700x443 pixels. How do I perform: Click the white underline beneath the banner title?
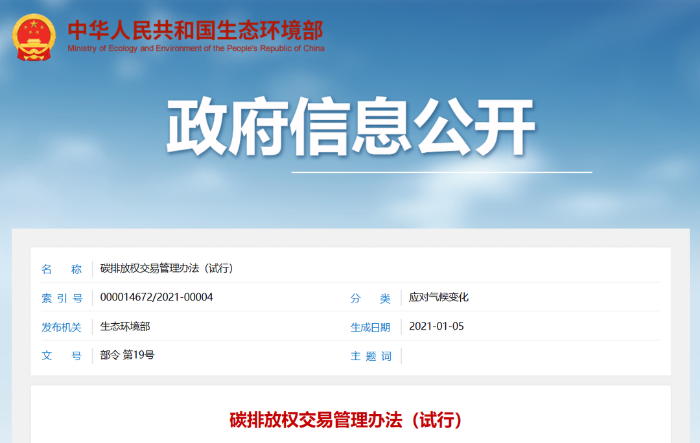tap(440, 172)
